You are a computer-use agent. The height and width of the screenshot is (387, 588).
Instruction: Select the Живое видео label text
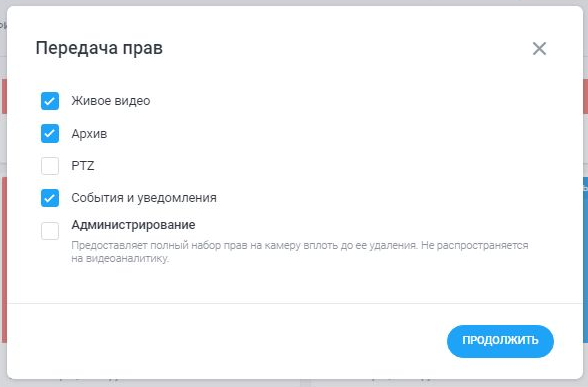(111, 101)
